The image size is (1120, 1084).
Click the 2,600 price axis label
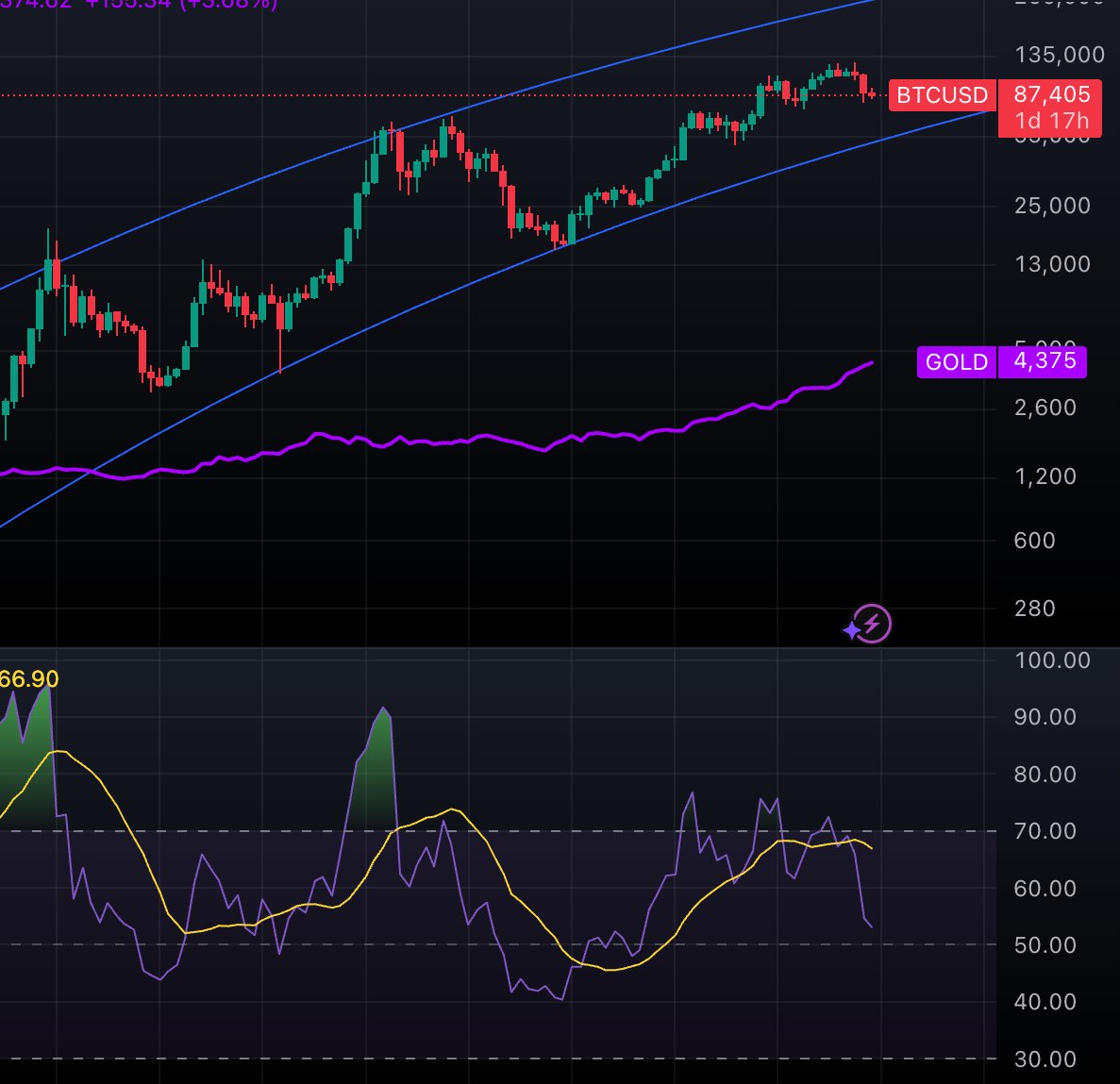pos(1045,408)
